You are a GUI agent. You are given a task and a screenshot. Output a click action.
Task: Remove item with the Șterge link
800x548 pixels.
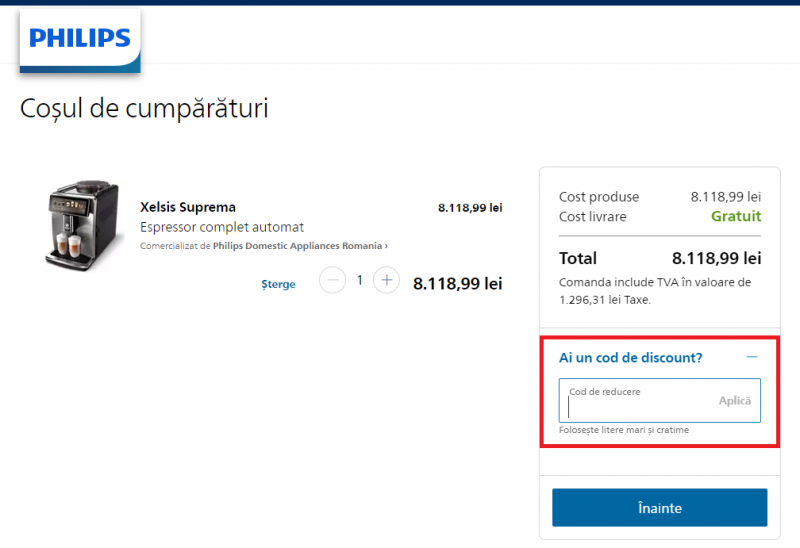278,284
